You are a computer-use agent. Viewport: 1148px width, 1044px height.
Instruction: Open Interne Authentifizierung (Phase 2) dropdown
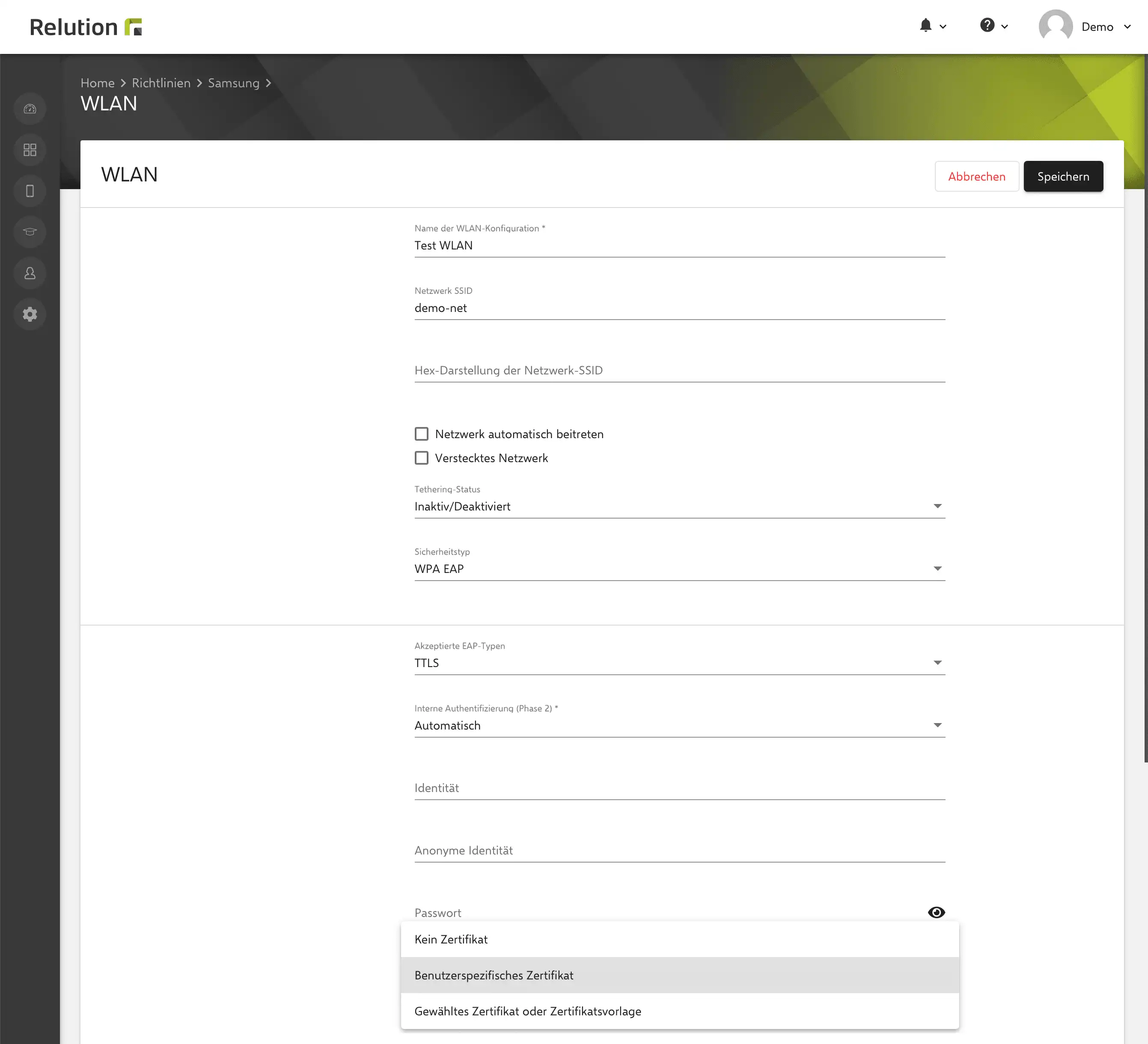click(679, 725)
